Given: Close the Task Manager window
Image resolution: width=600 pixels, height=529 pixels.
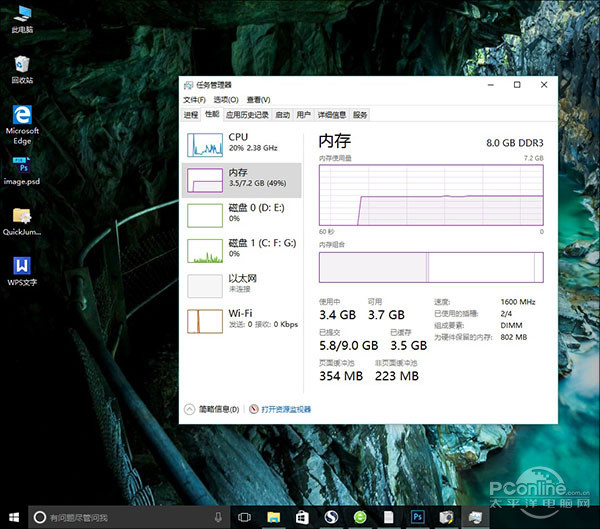Looking at the screenshot, I should [544, 85].
